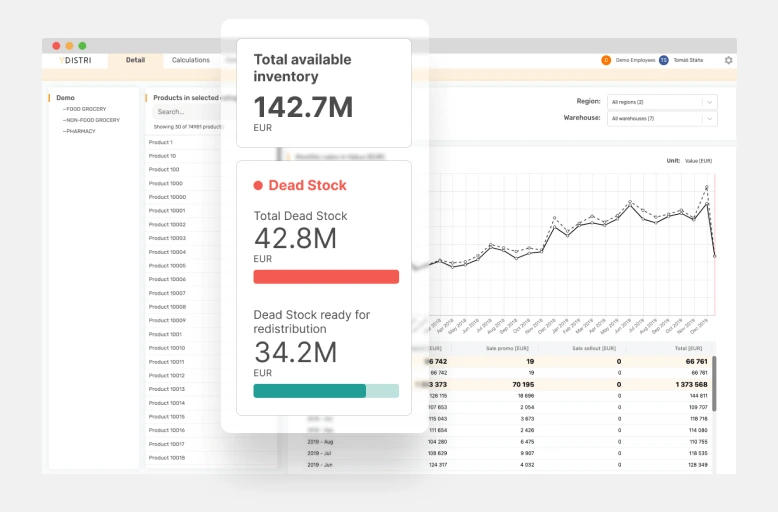Select the FOOD GROCERY category
The height and width of the screenshot is (512, 778).
tap(84, 109)
